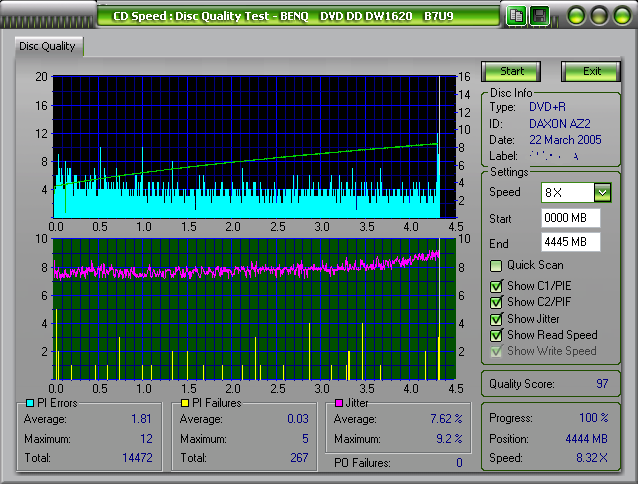The width and height of the screenshot is (638, 484).
Task: Toggle the Show C2/PIF checkbox
Action: 496,303
